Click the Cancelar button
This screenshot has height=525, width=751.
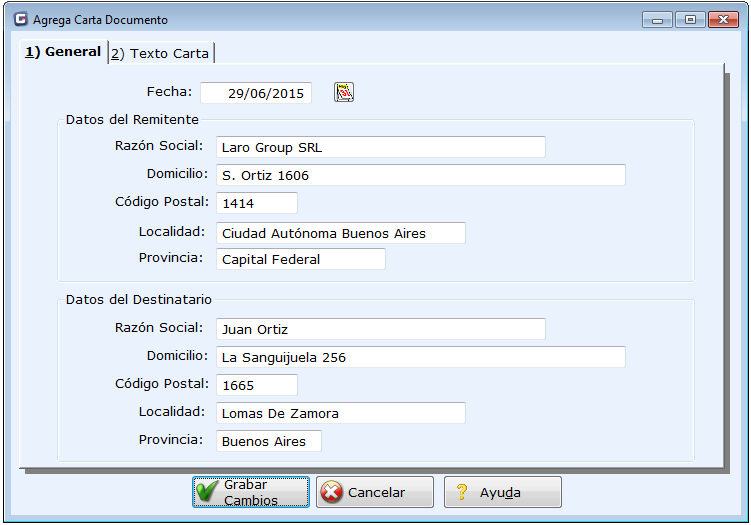[x=375, y=492]
